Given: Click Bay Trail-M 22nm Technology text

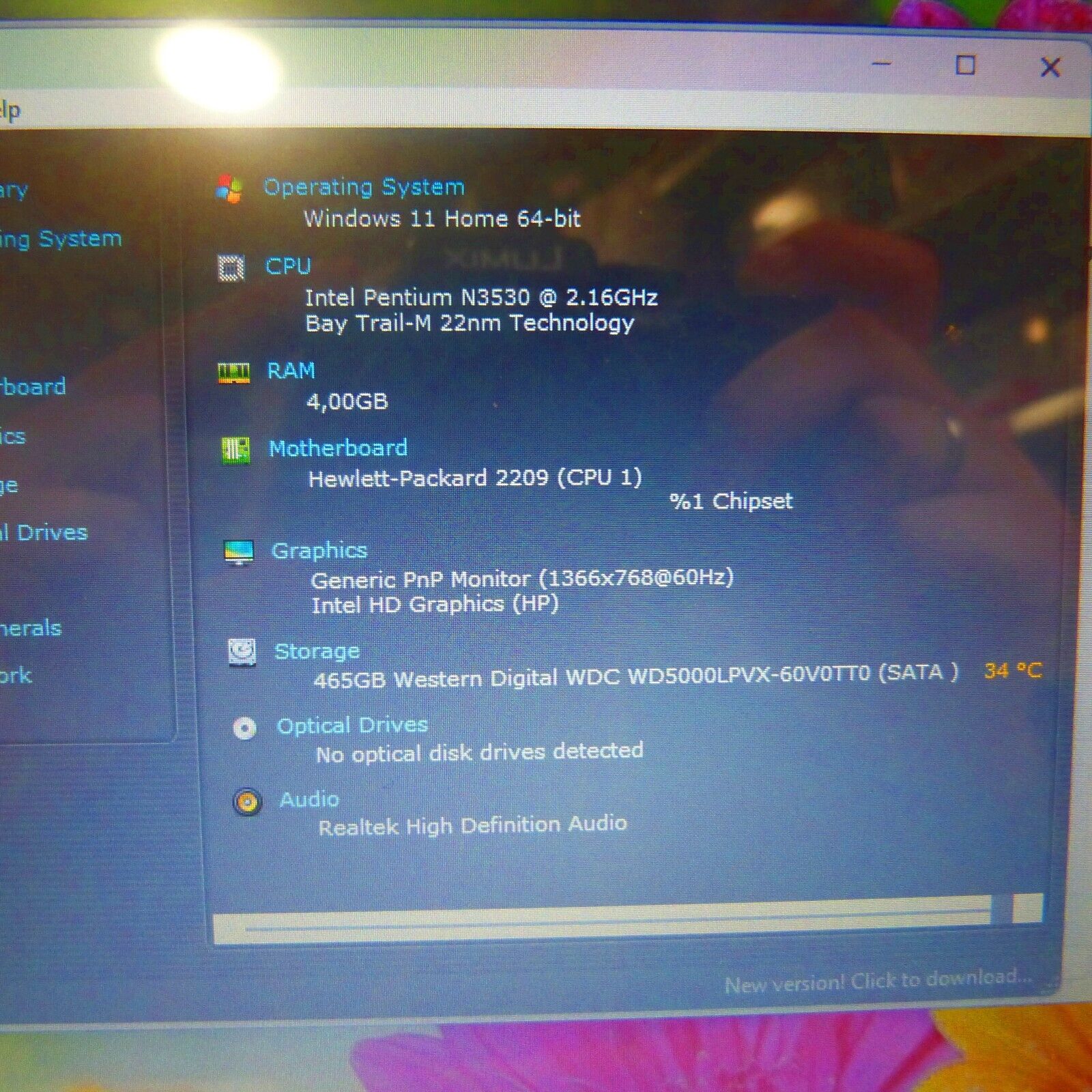Looking at the screenshot, I should tap(470, 324).
